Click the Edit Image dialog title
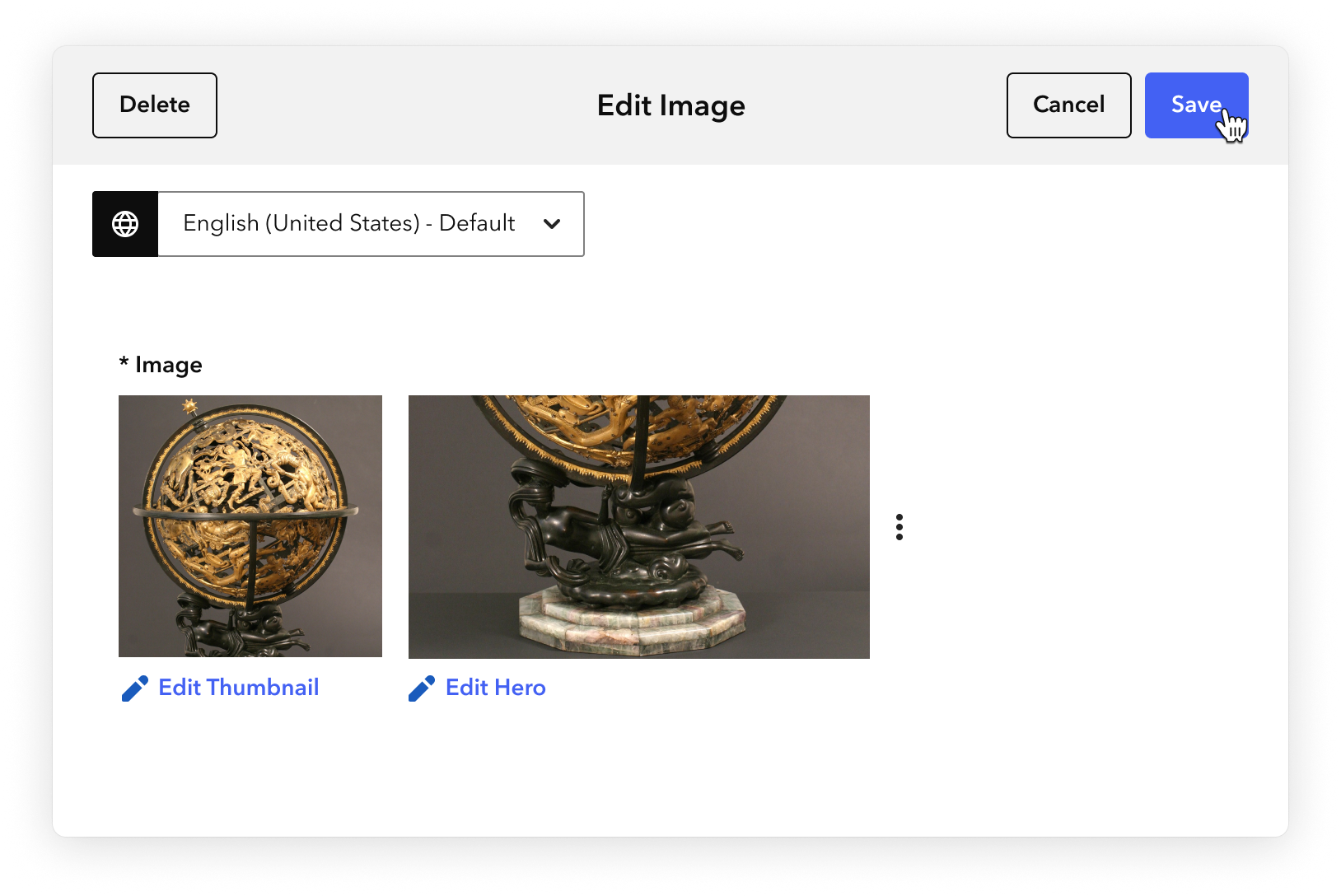 point(671,106)
